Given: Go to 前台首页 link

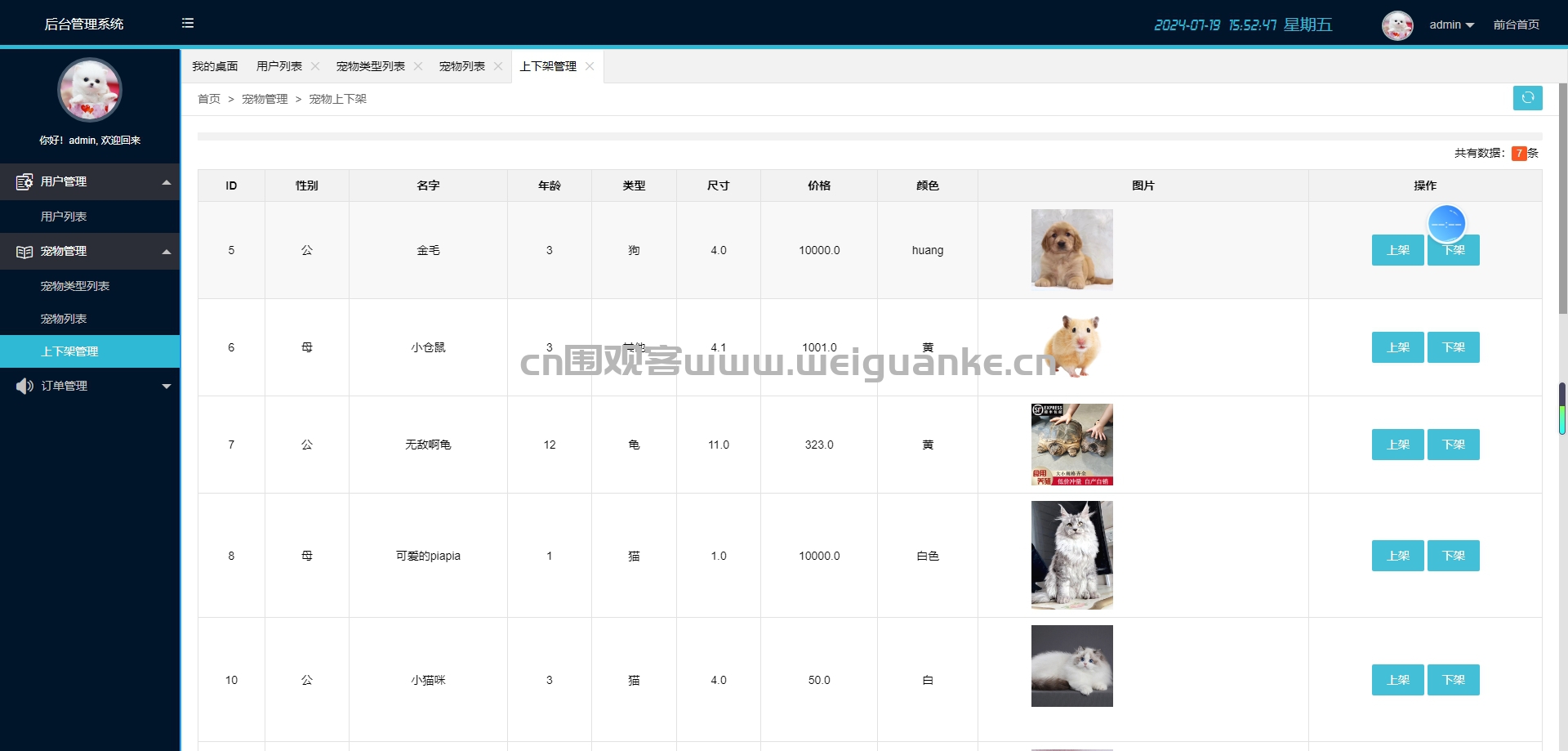Looking at the screenshot, I should (1517, 25).
